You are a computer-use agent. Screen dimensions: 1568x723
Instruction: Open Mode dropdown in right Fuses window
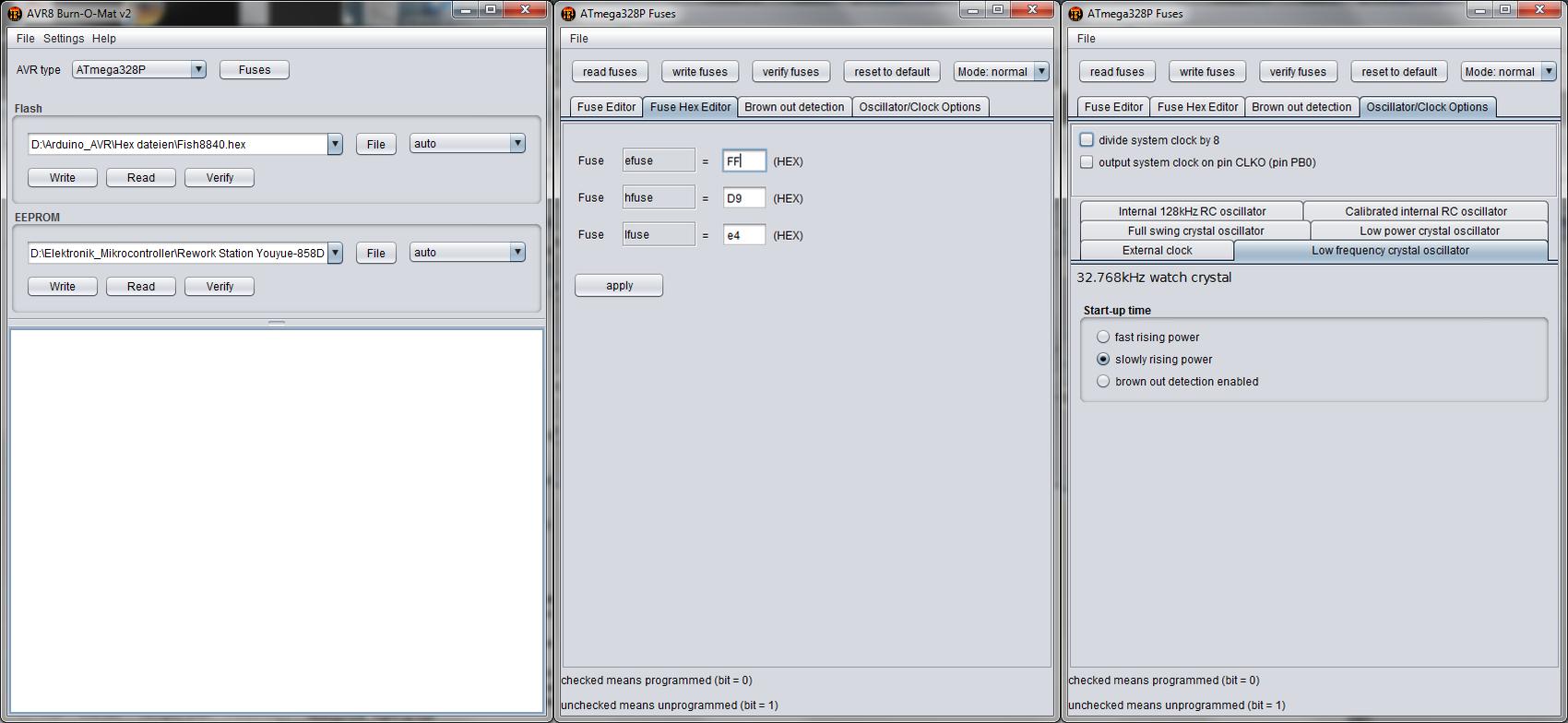tap(1549, 71)
